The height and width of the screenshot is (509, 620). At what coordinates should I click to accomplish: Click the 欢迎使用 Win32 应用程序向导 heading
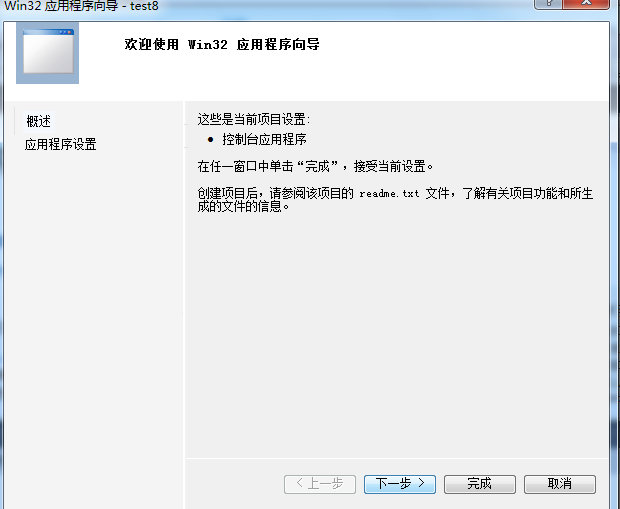(x=222, y=44)
